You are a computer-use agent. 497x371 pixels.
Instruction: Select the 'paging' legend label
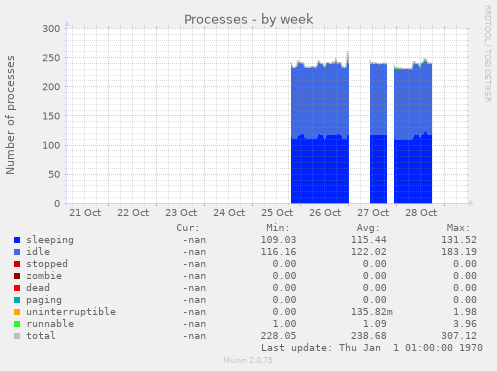point(44,300)
